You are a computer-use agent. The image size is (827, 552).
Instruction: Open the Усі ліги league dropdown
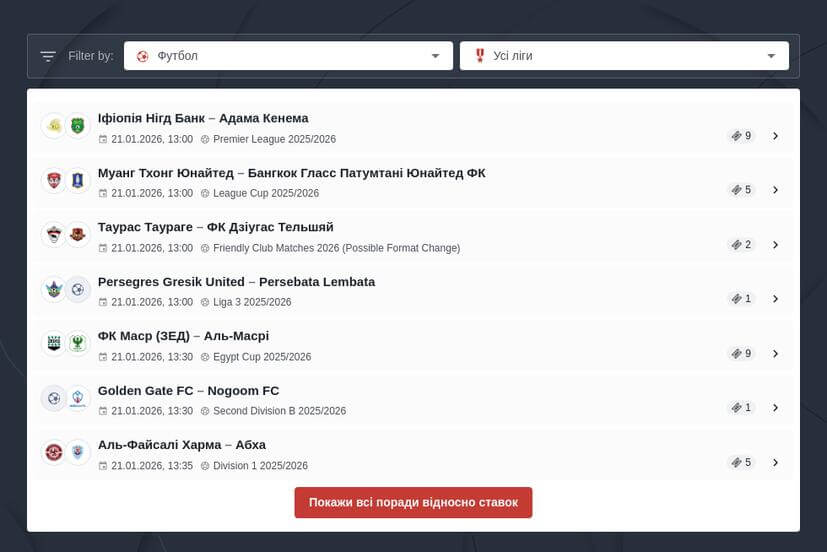pos(624,56)
